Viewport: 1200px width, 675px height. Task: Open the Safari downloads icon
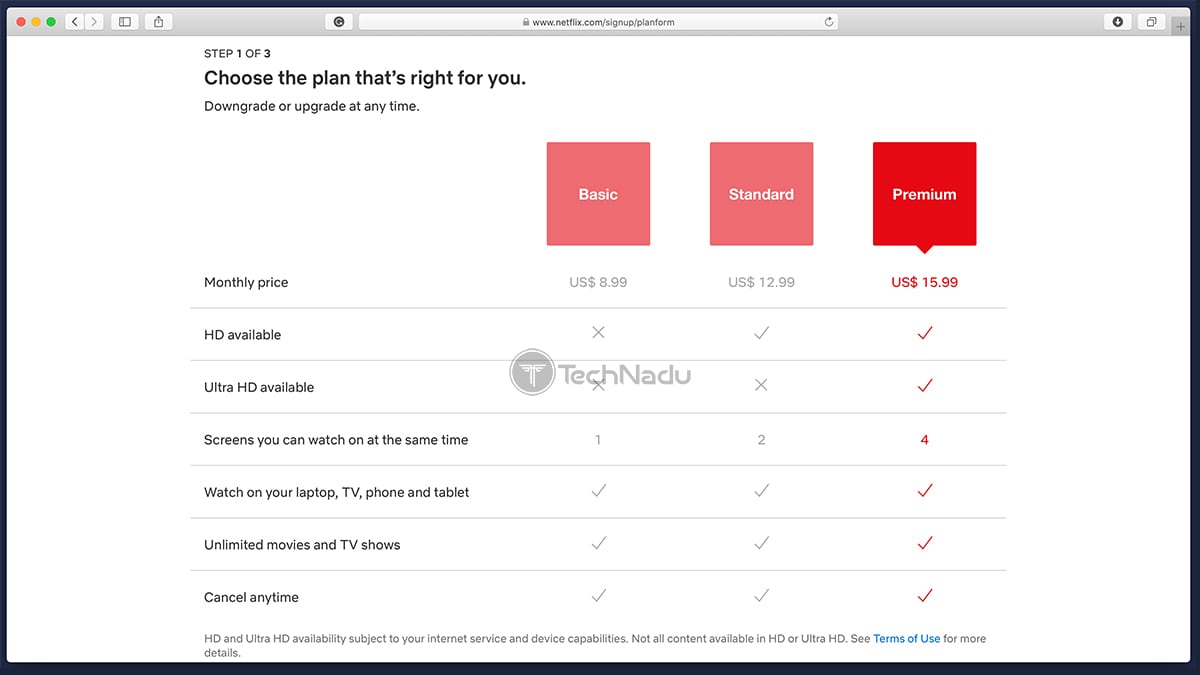(1117, 22)
